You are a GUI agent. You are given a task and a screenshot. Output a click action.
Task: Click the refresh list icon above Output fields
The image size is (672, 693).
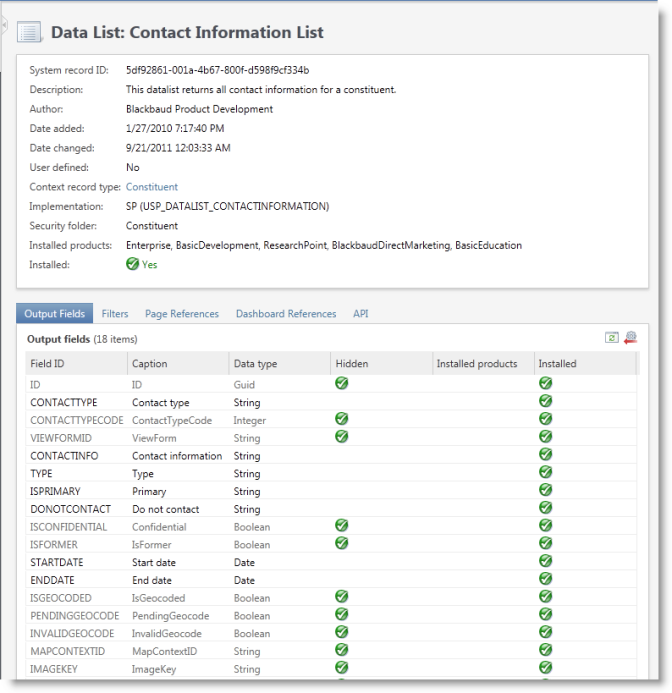[x=614, y=339]
